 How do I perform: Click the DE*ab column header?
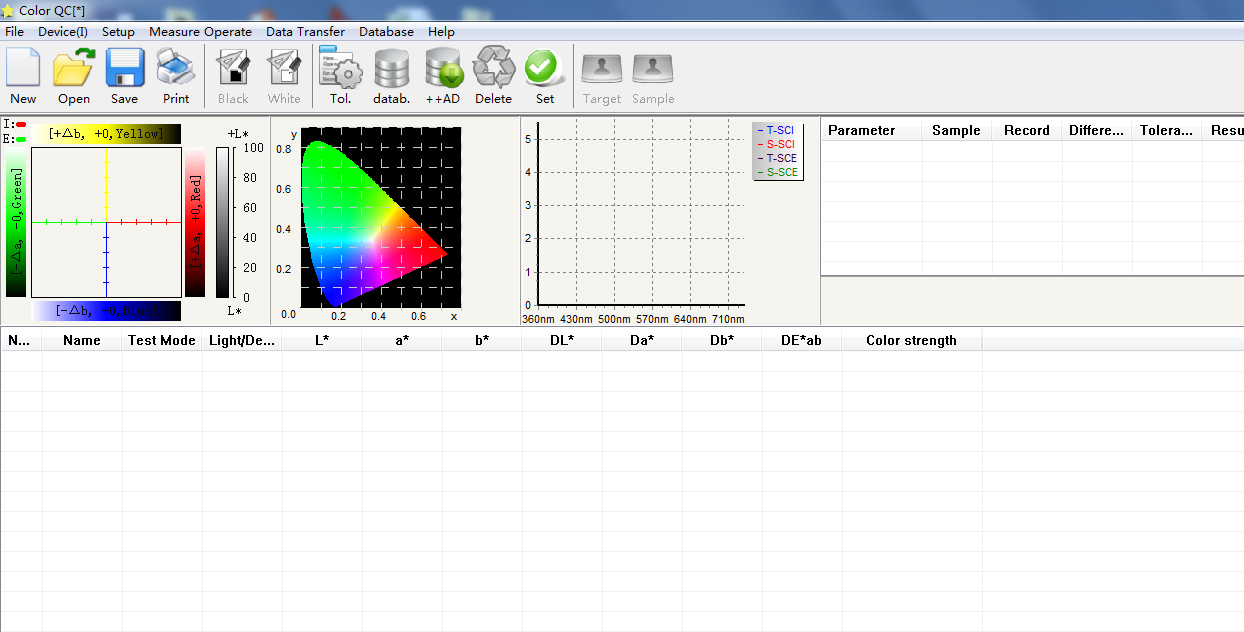(802, 340)
